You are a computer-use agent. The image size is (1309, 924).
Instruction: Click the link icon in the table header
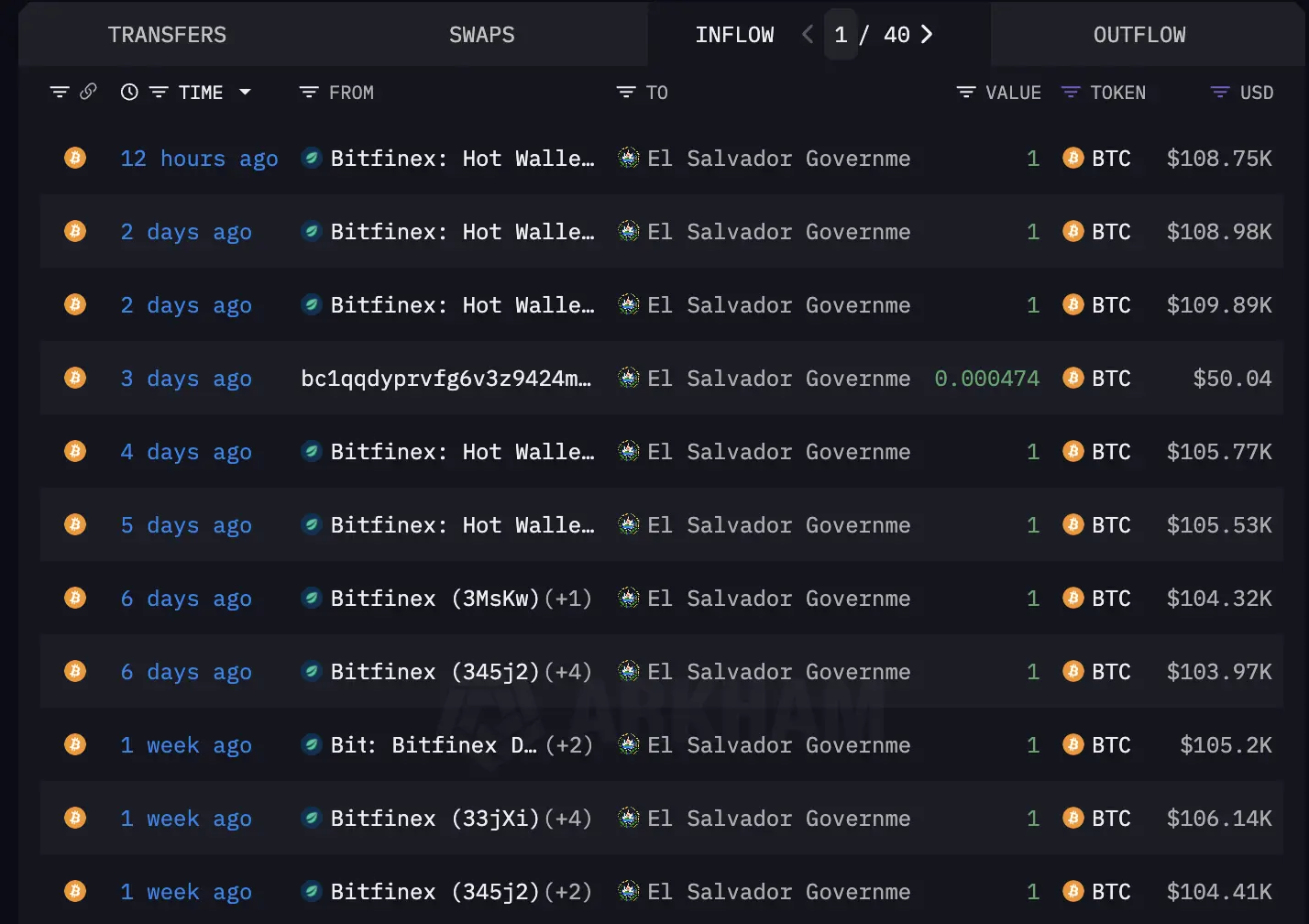(89, 92)
